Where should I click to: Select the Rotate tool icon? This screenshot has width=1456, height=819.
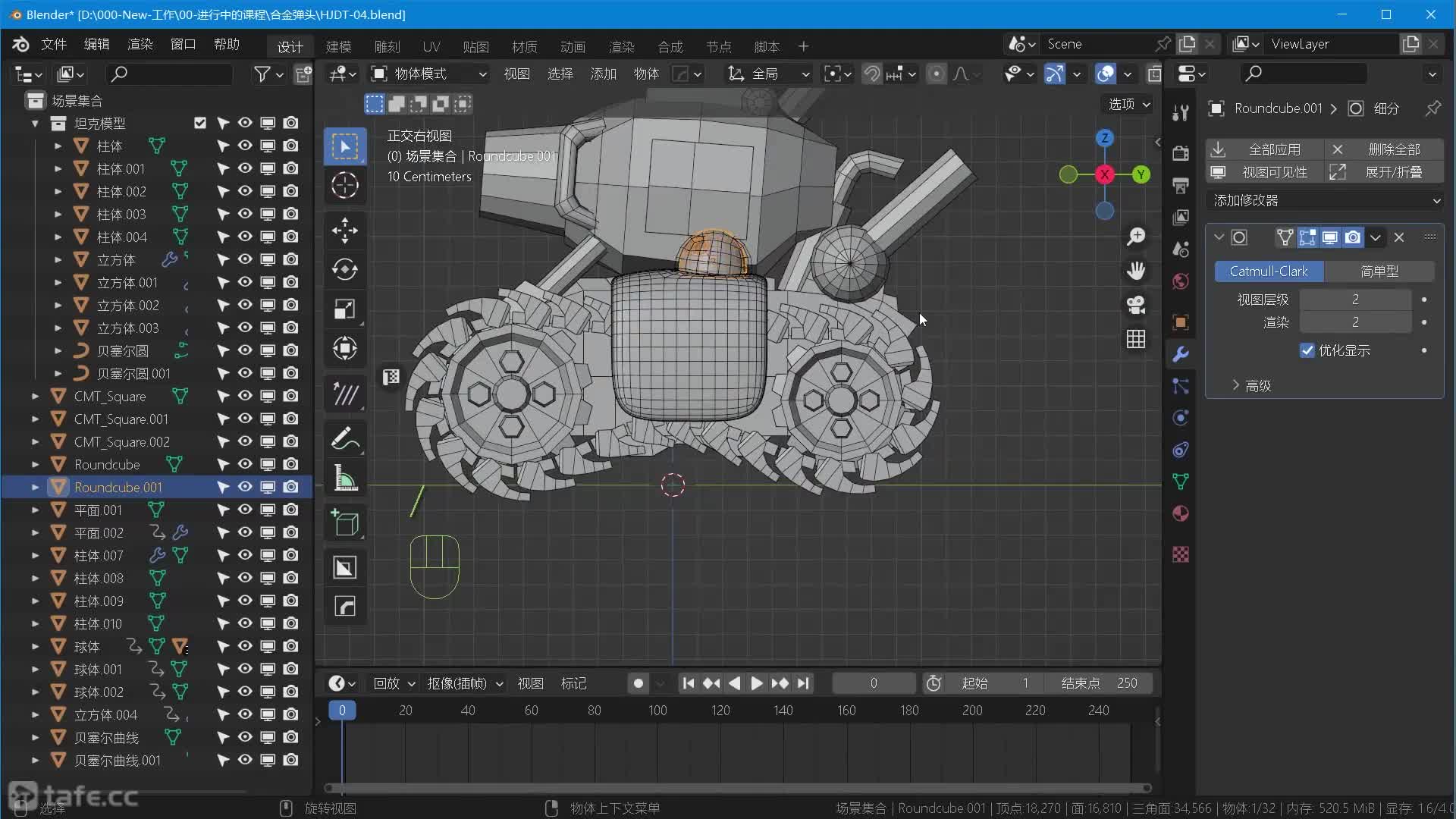coord(345,269)
